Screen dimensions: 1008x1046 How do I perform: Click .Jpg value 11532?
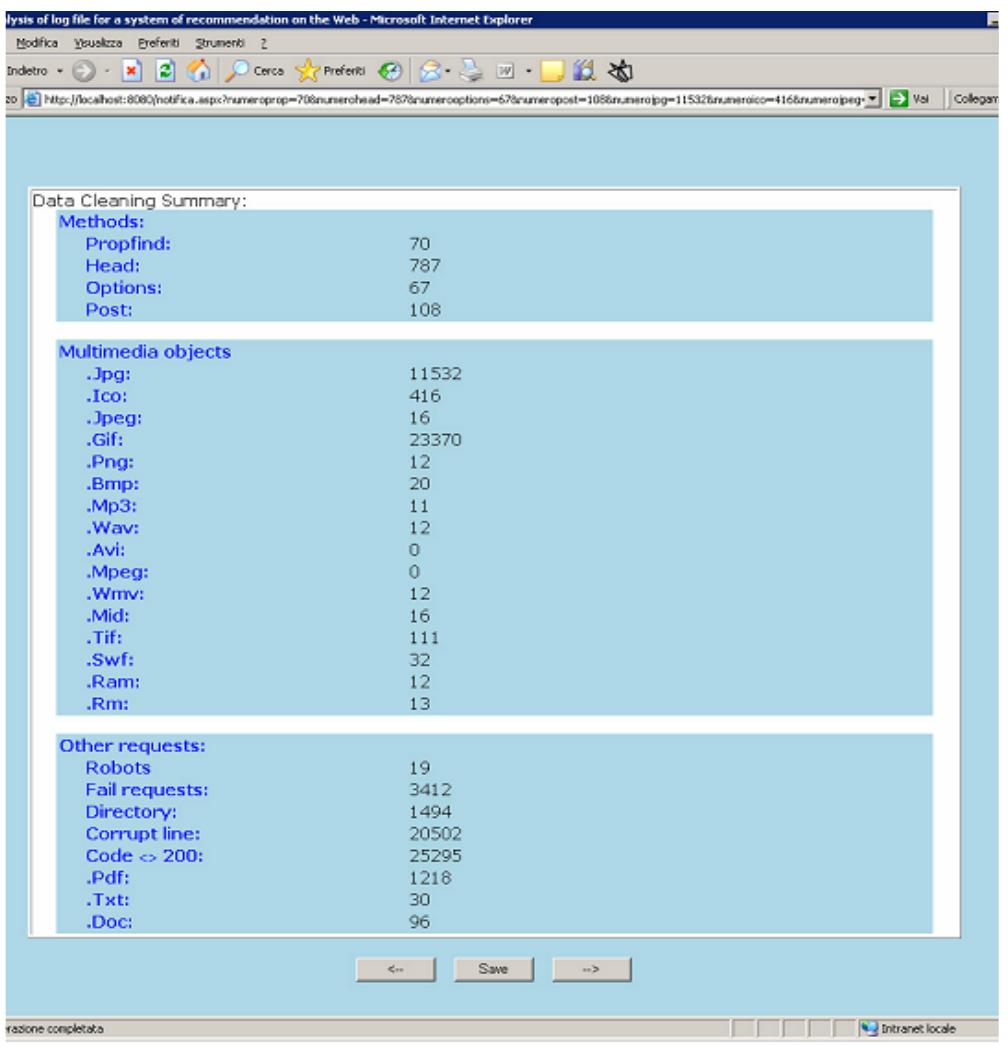pos(435,374)
